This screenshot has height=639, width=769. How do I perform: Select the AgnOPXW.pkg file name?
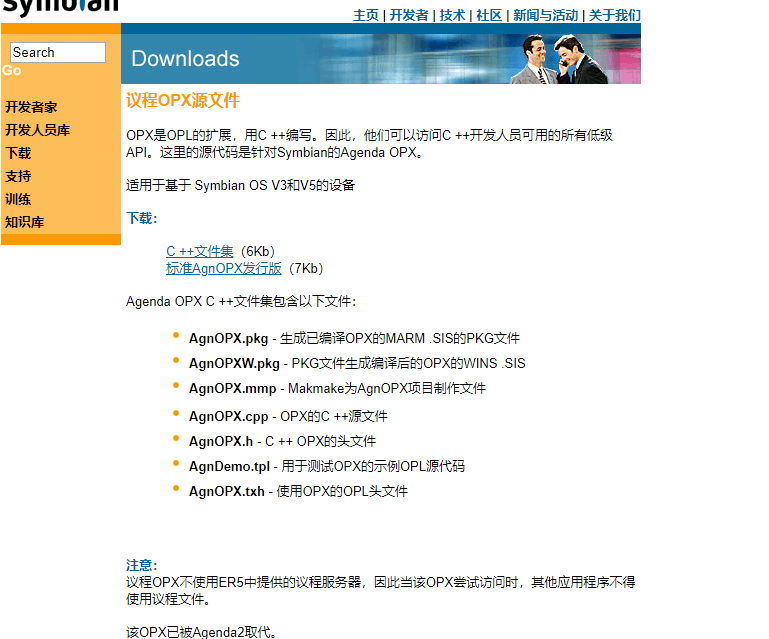coord(234,364)
